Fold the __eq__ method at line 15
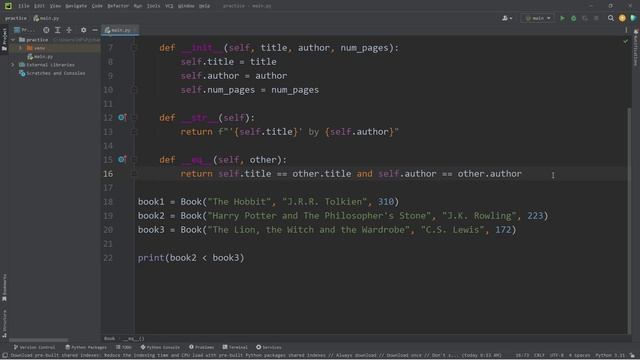The image size is (640, 360). tap(133, 160)
